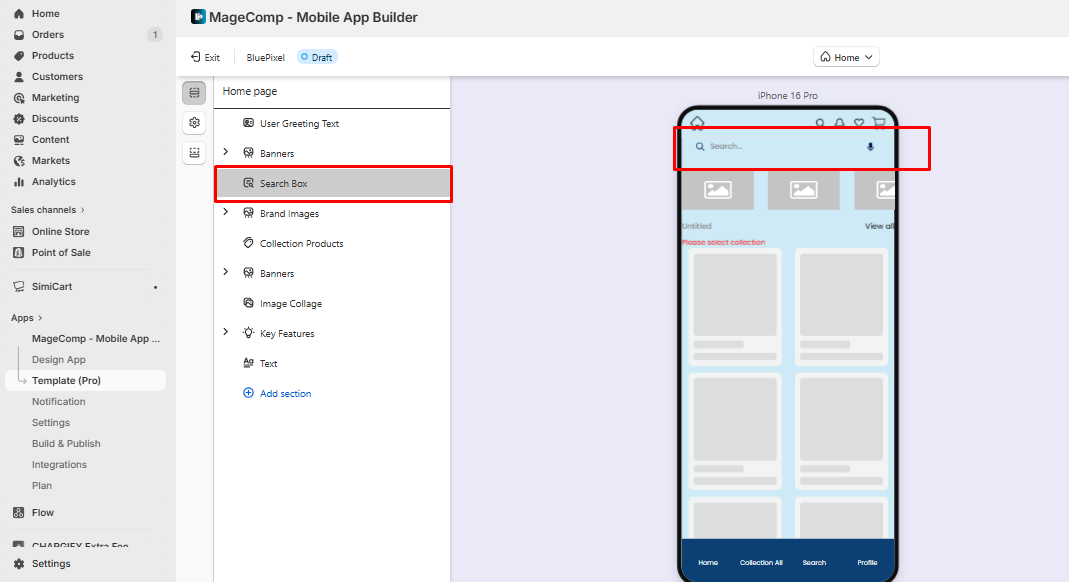Expand the Banners section above Search Box
Screen dimensions: 1069x582
(226, 152)
